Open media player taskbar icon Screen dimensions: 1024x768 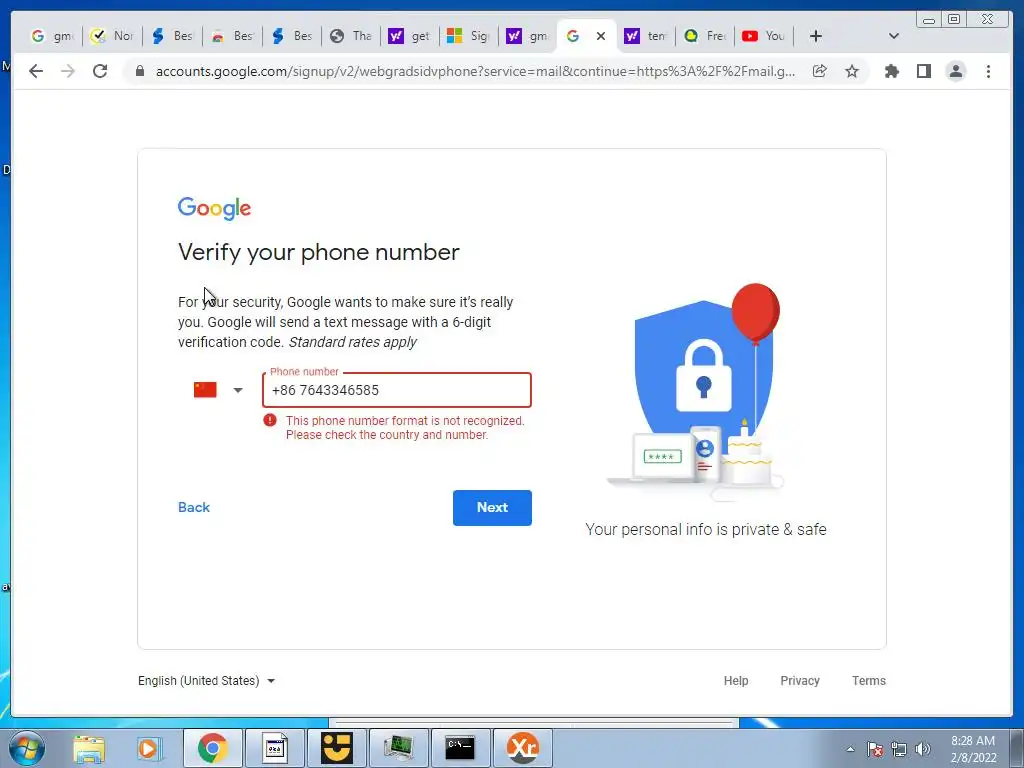[x=148, y=748]
